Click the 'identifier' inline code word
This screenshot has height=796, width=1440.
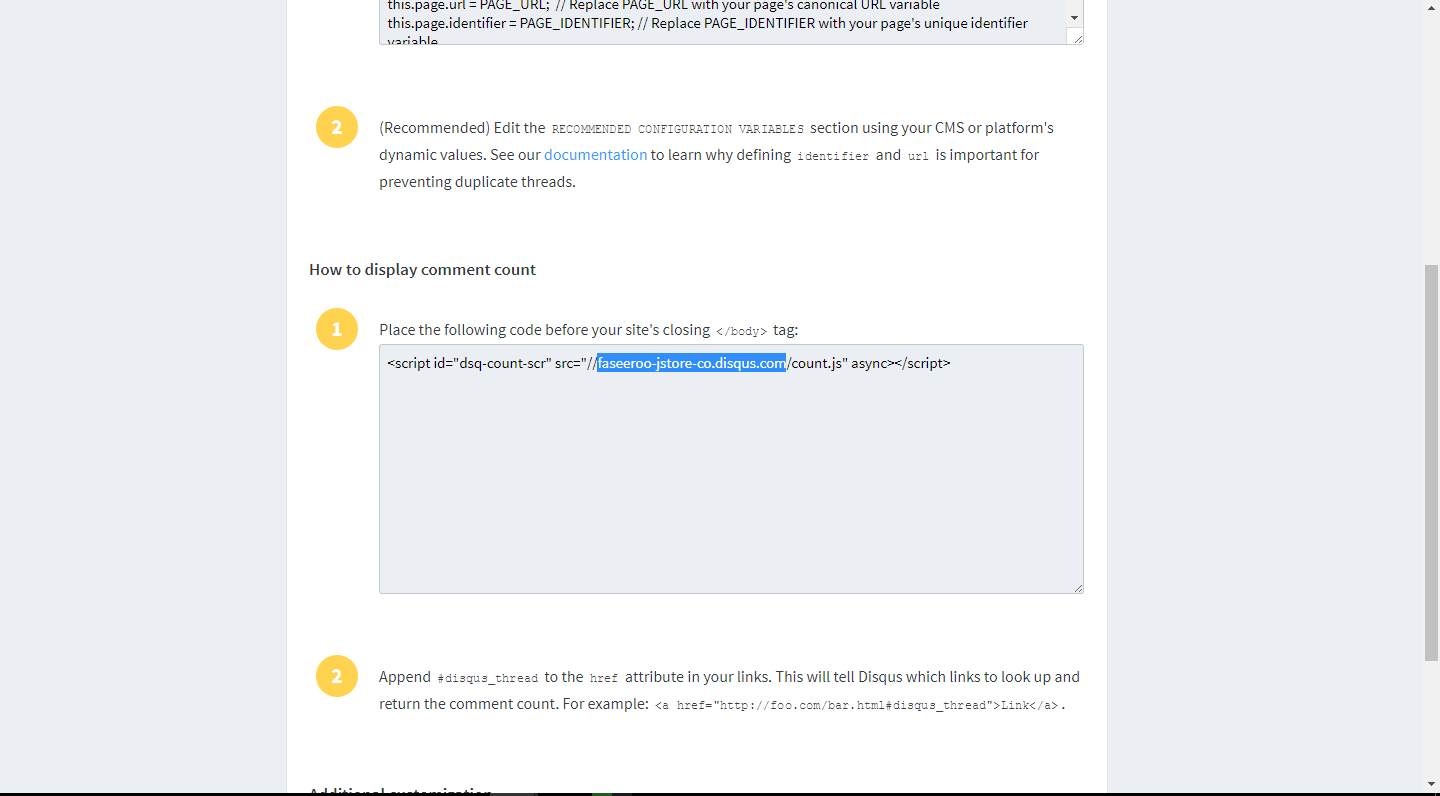coord(833,156)
